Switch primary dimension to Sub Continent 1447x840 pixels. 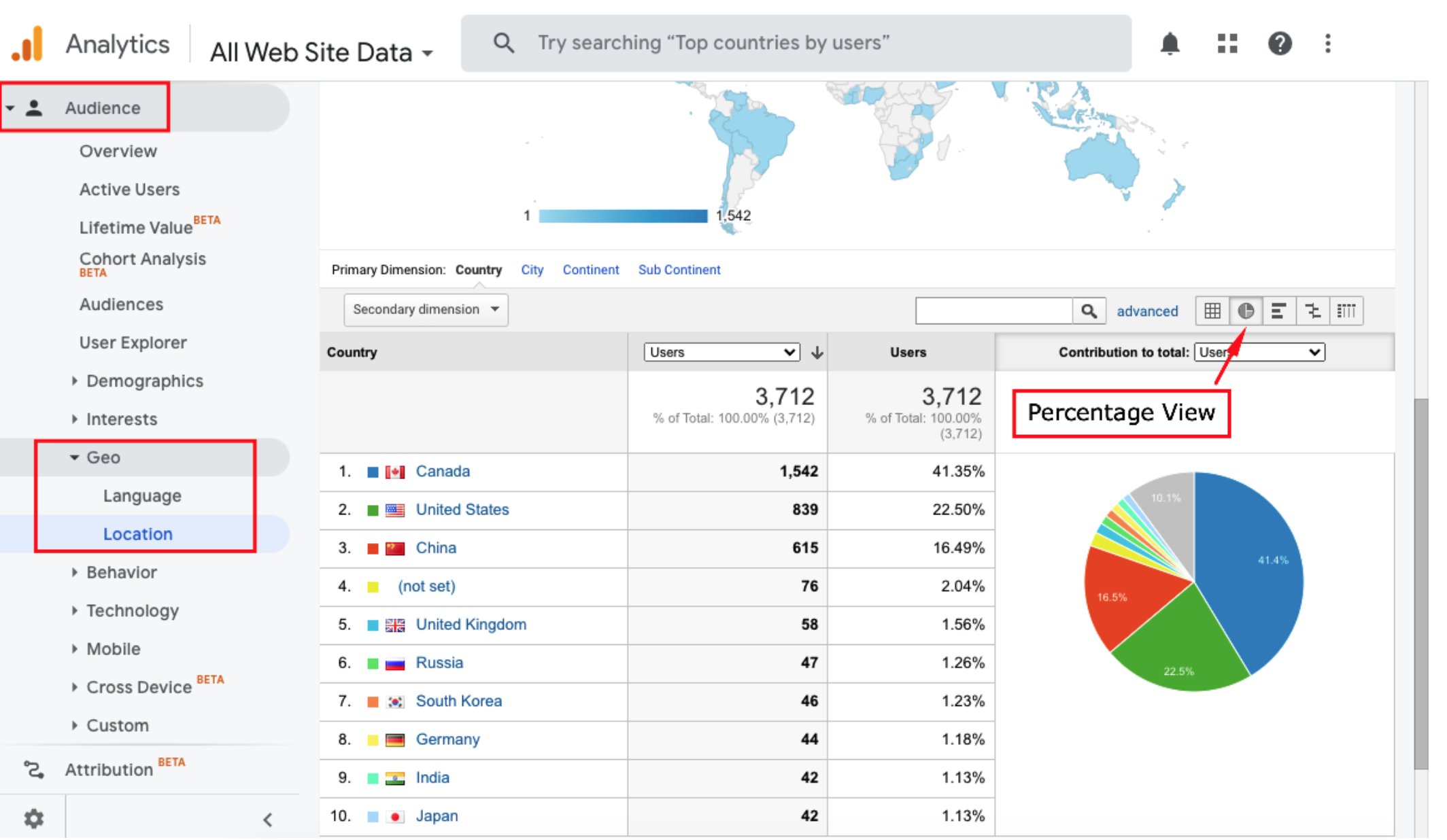pos(679,270)
